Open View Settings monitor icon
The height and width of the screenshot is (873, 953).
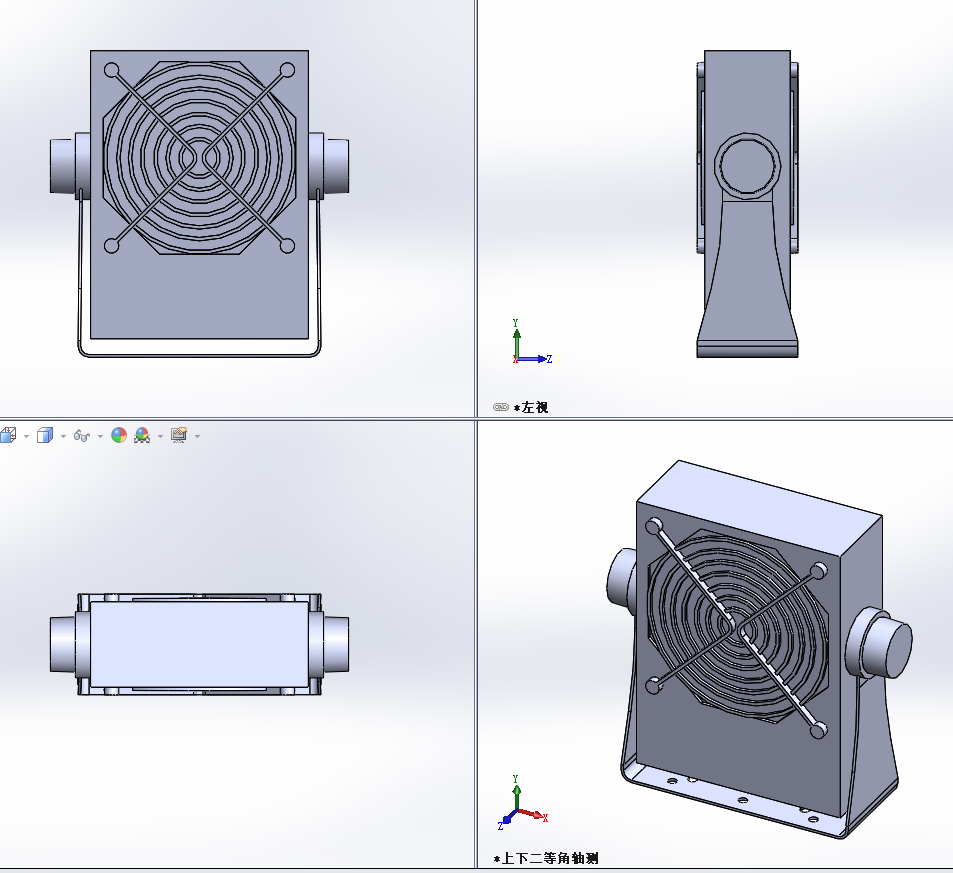click(179, 435)
